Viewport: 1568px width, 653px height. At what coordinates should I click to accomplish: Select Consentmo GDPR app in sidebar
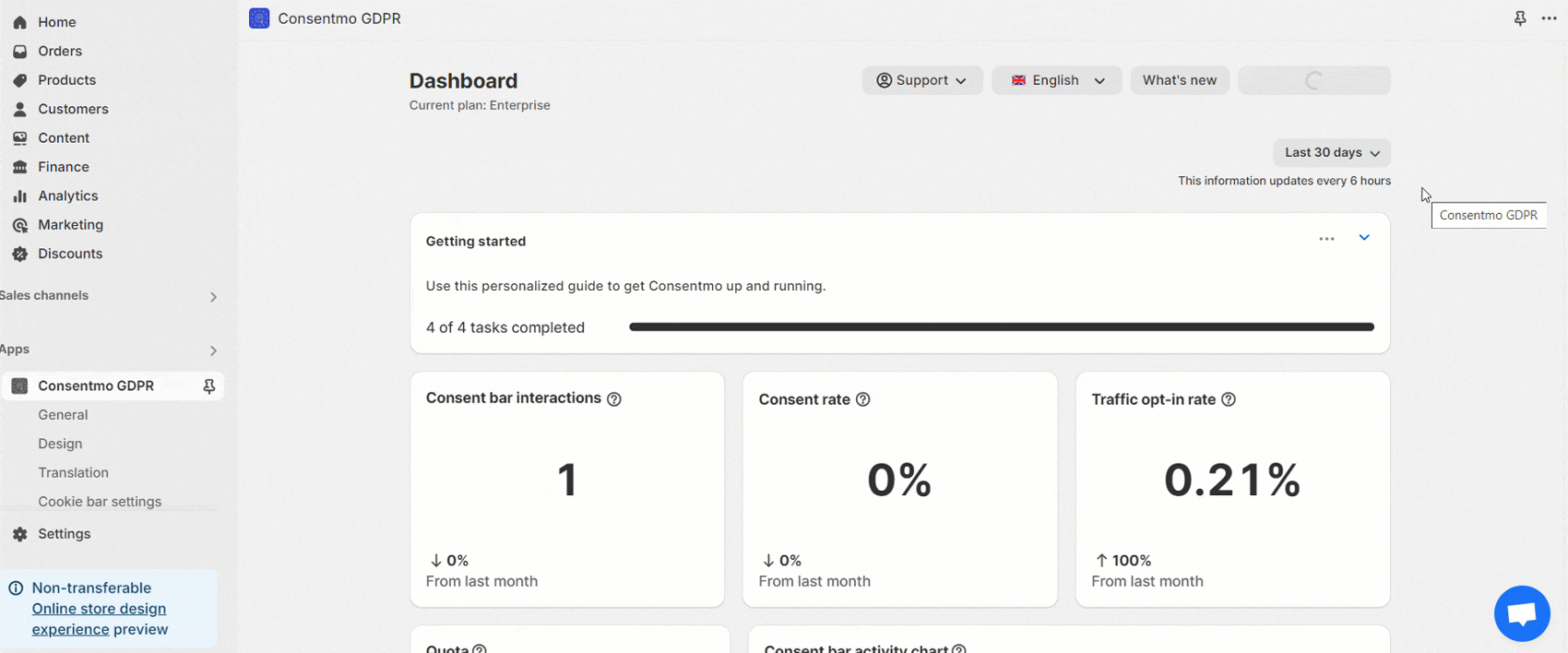click(96, 386)
